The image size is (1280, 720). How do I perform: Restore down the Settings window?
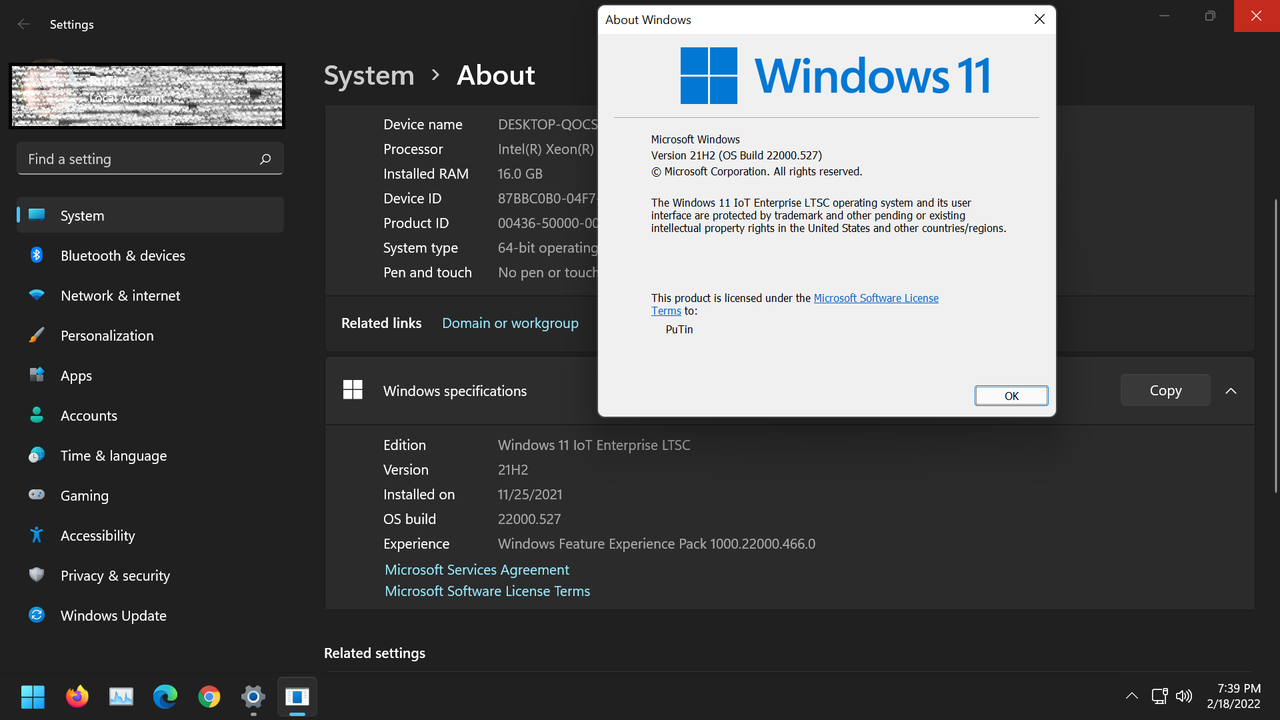[x=1210, y=16]
